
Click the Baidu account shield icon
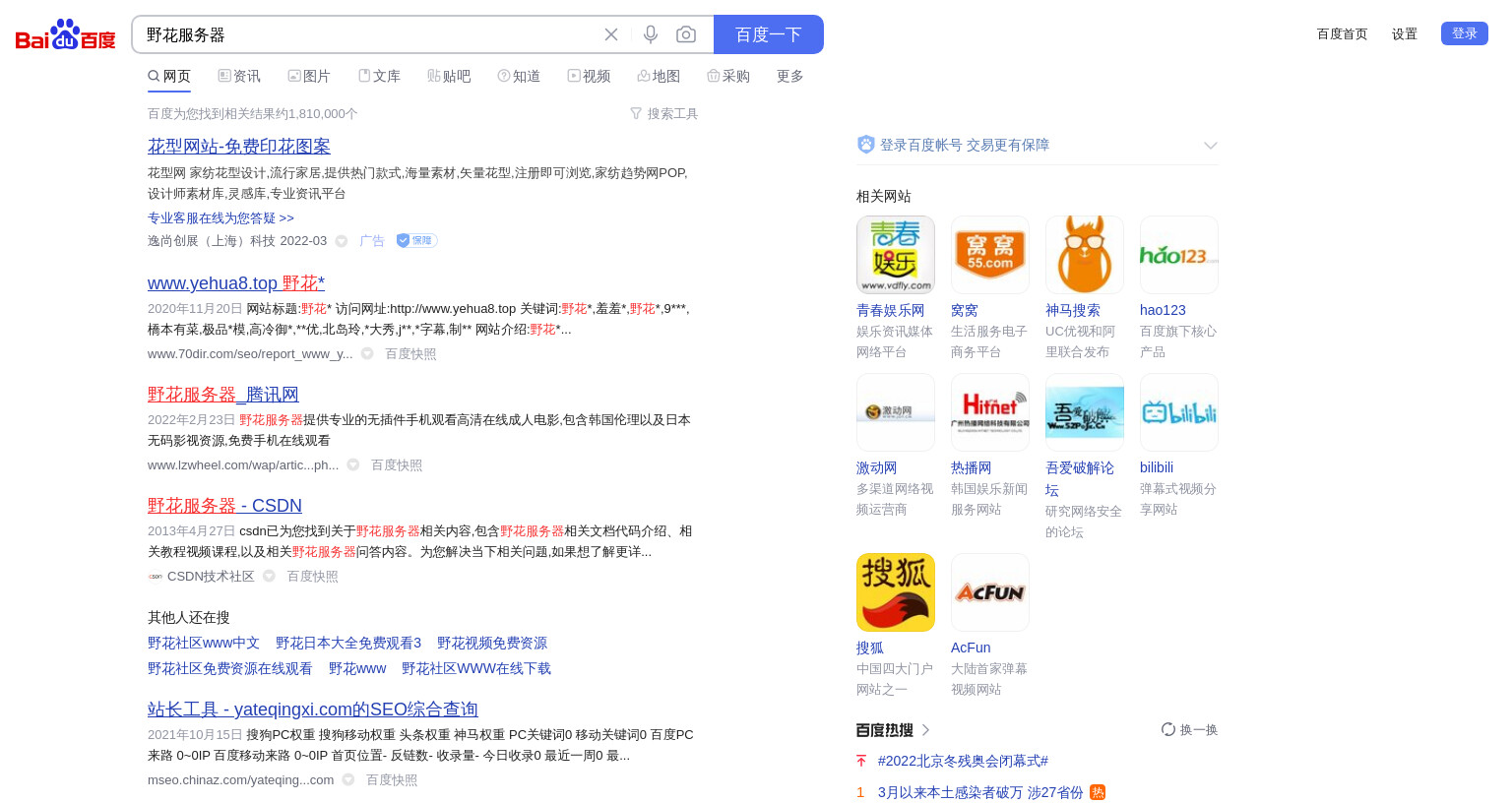[x=866, y=145]
